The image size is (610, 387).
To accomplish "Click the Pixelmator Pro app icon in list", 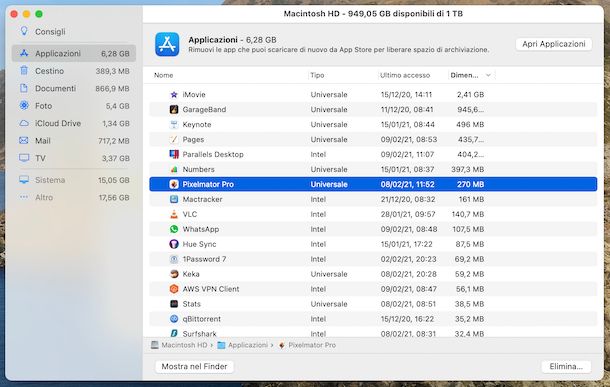I will click(174, 184).
